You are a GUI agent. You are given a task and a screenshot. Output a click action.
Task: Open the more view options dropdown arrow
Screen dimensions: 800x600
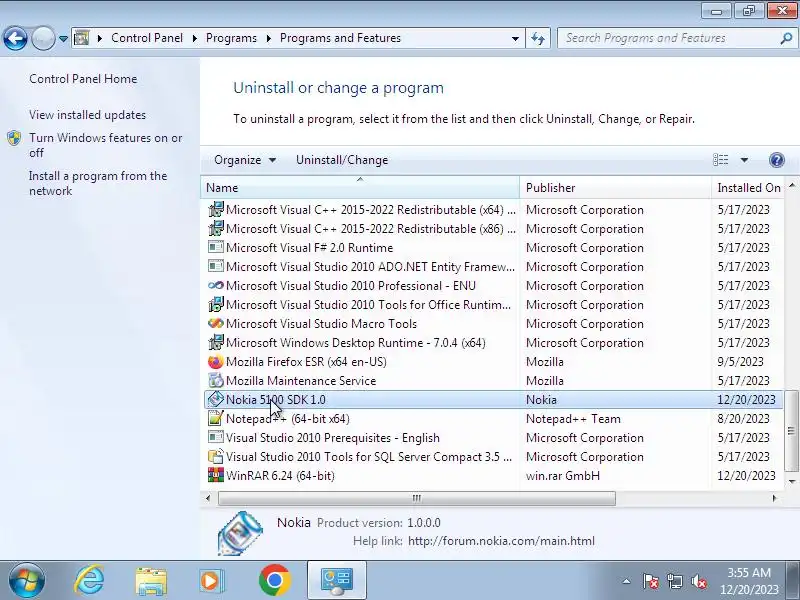click(744, 160)
